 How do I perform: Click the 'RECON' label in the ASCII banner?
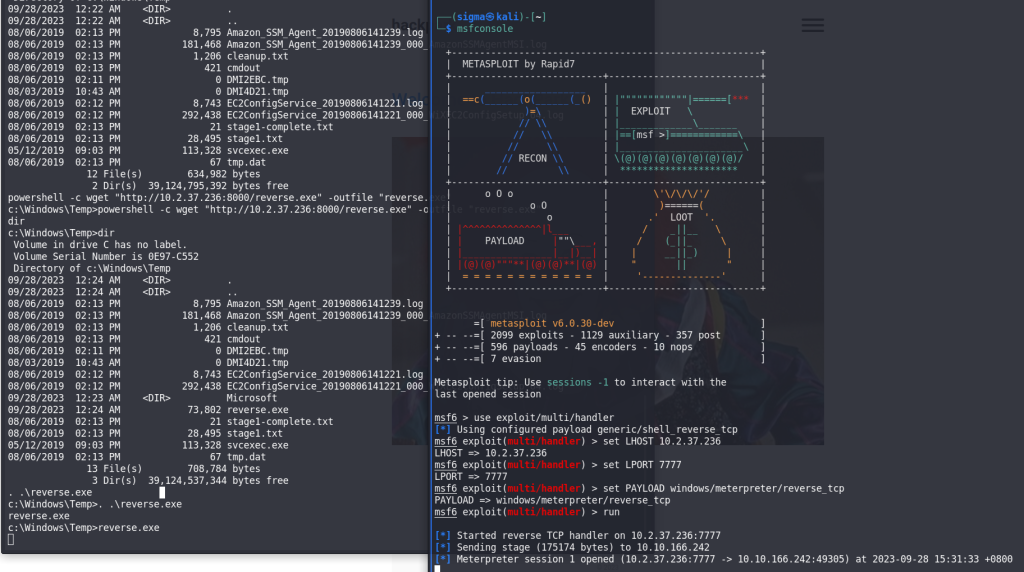click(532, 158)
